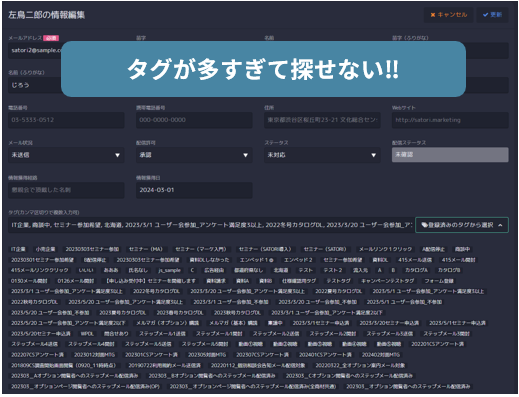The image size is (519, 397).
Task: Select the セミナー (MA) tag
Action: coord(146,249)
